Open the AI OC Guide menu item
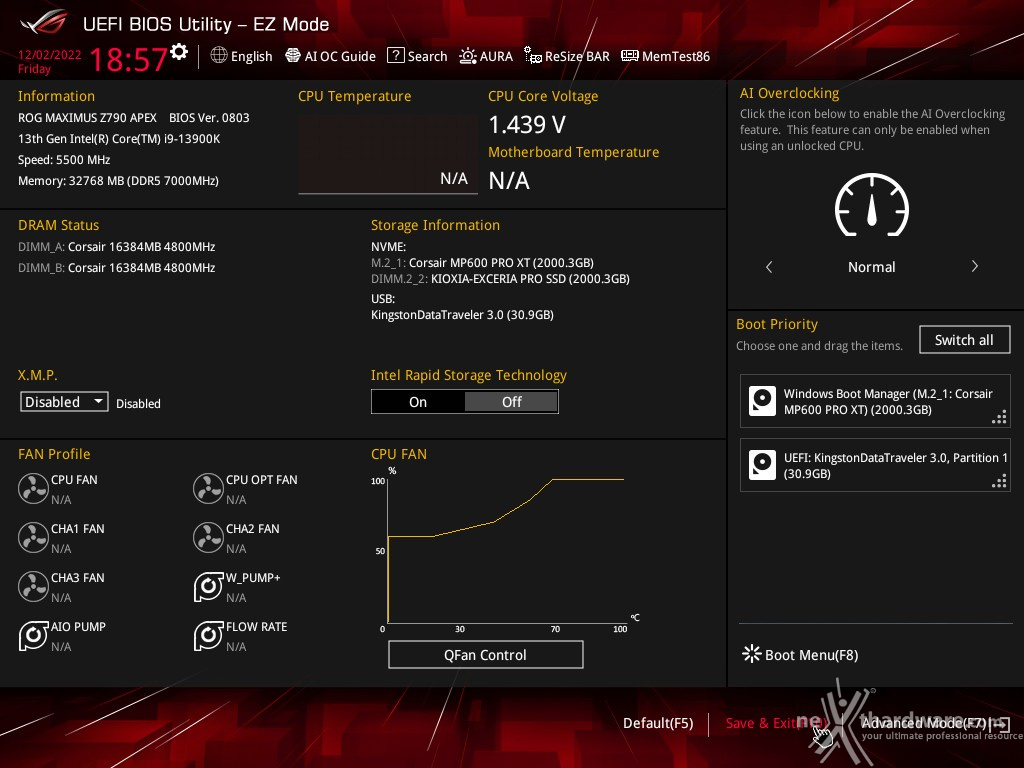The width and height of the screenshot is (1024, 768). (x=330, y=56)
